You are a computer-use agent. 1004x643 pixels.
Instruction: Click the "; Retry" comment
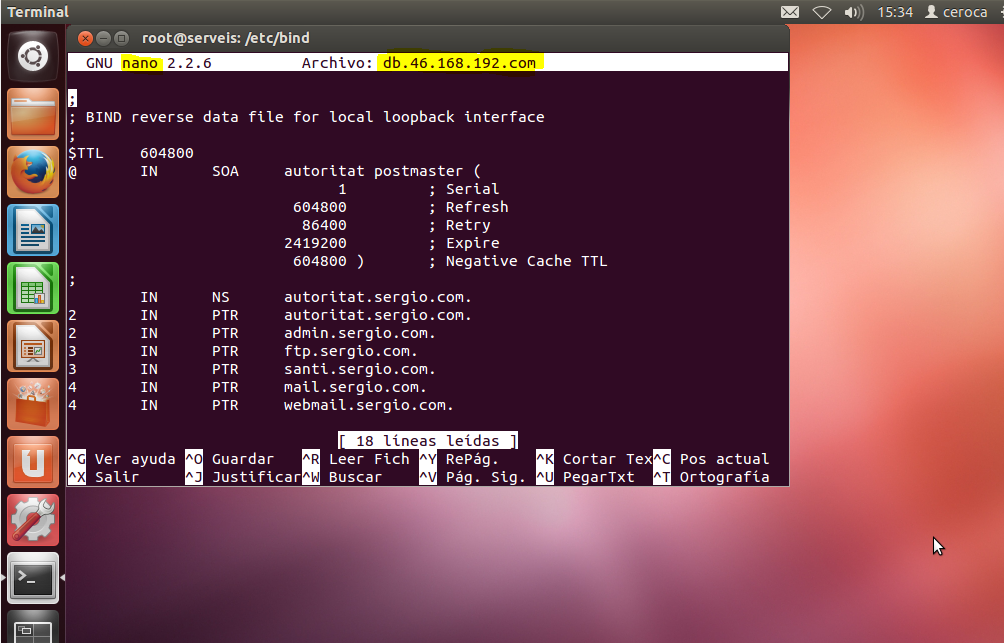[460, 225]
